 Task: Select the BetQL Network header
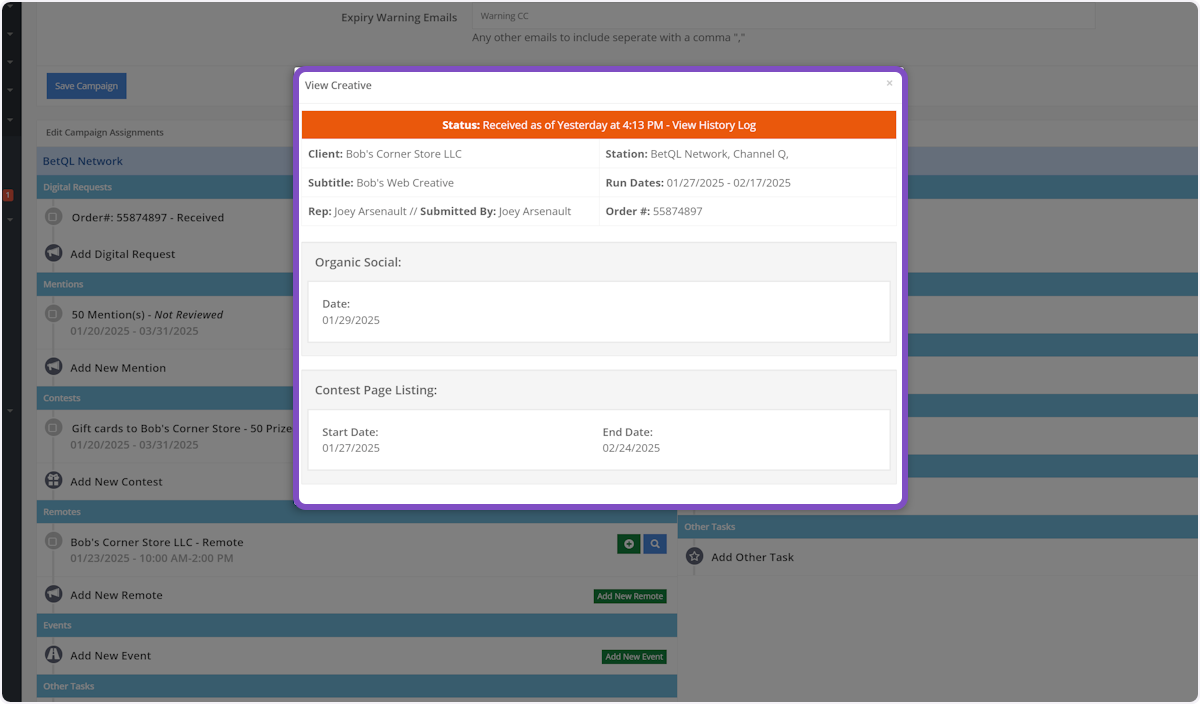[x=83, y=161]
